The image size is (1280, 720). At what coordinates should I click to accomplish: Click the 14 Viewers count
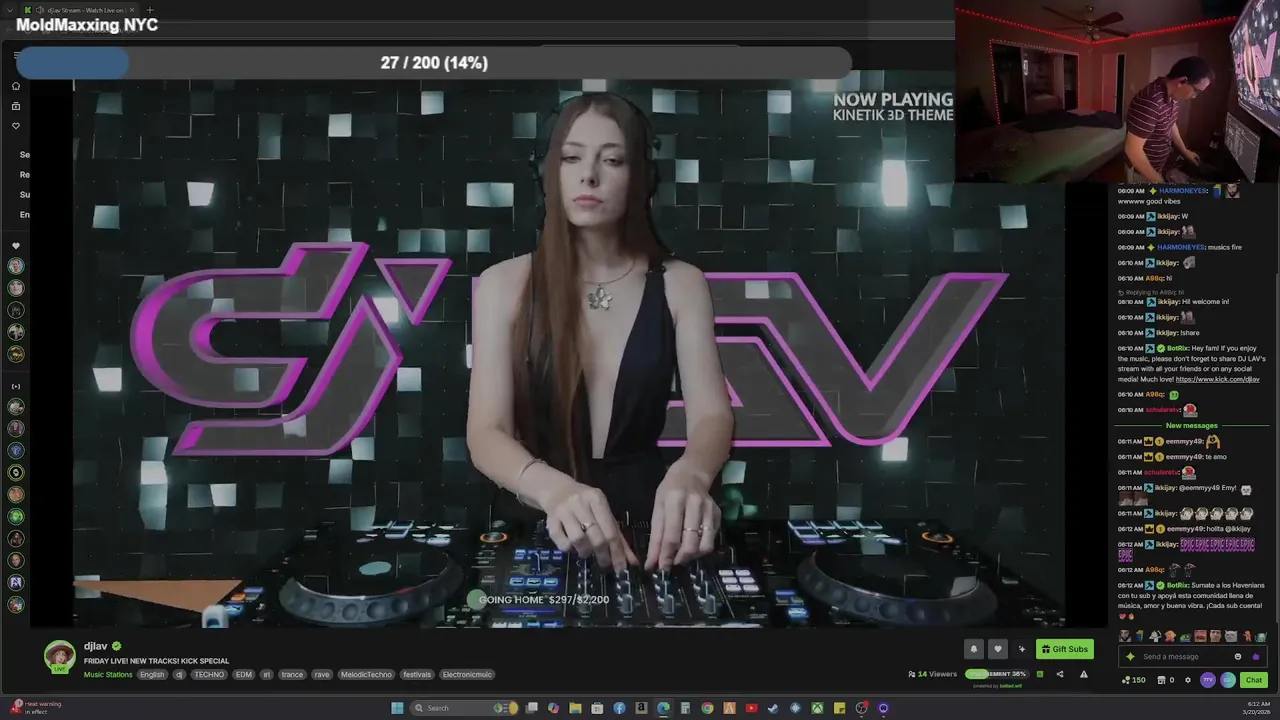point(932,674)
